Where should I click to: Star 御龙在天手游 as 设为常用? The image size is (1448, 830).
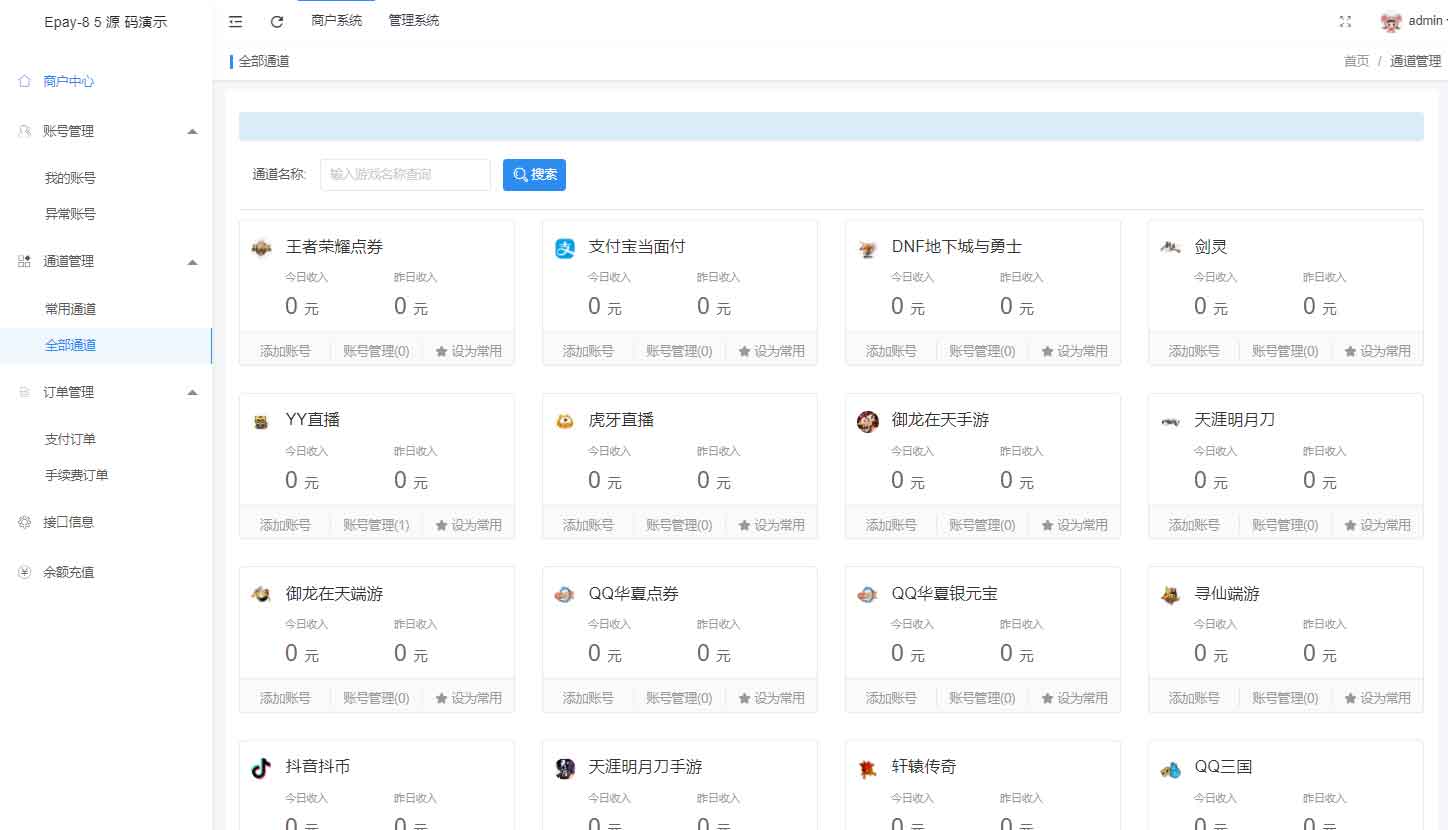[1074, 525]
